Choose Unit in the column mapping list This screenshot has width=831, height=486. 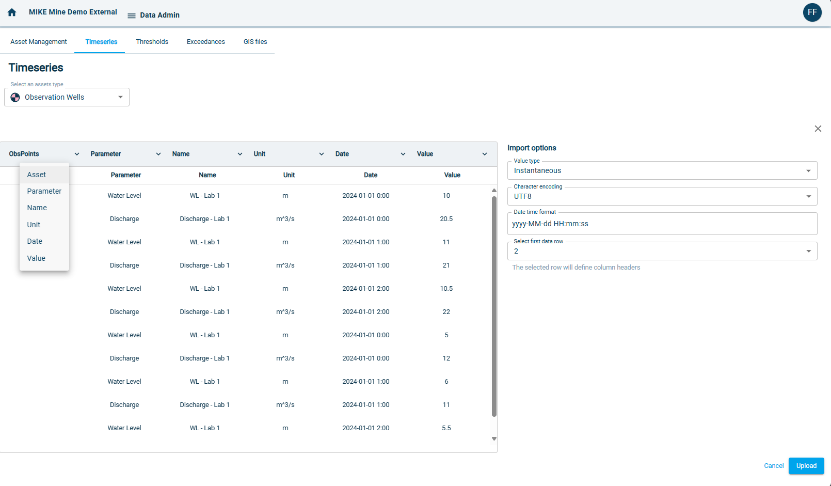coord(34,224)
